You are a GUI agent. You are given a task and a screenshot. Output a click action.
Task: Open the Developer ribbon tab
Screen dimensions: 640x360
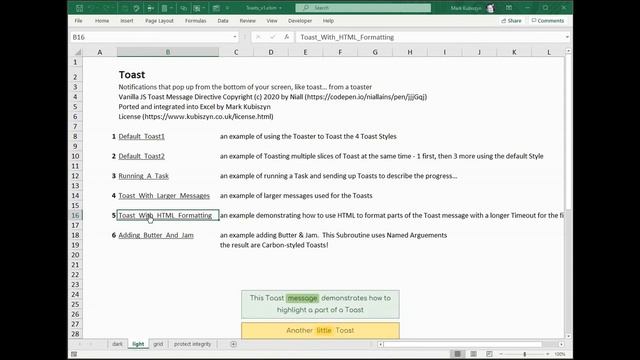(300, 21)
